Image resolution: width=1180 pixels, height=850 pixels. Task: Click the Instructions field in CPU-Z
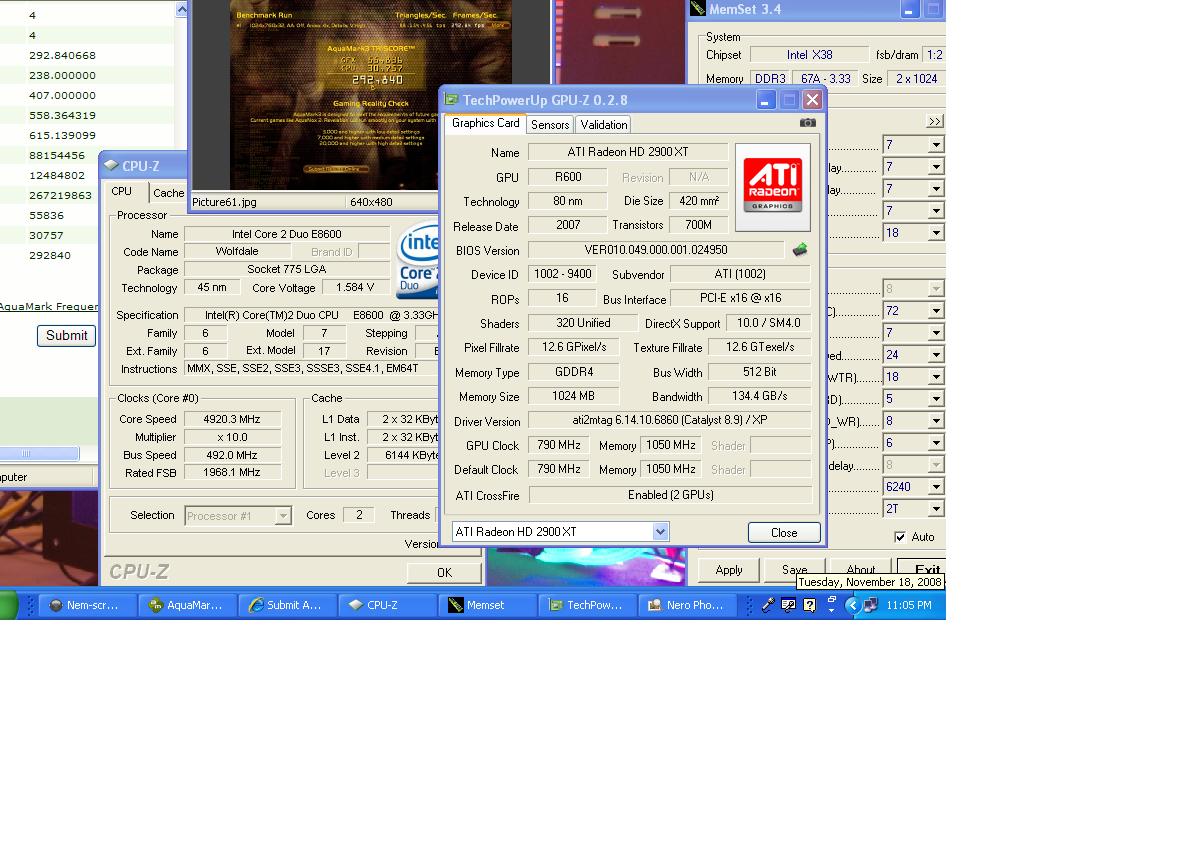[x=312, y=369]
